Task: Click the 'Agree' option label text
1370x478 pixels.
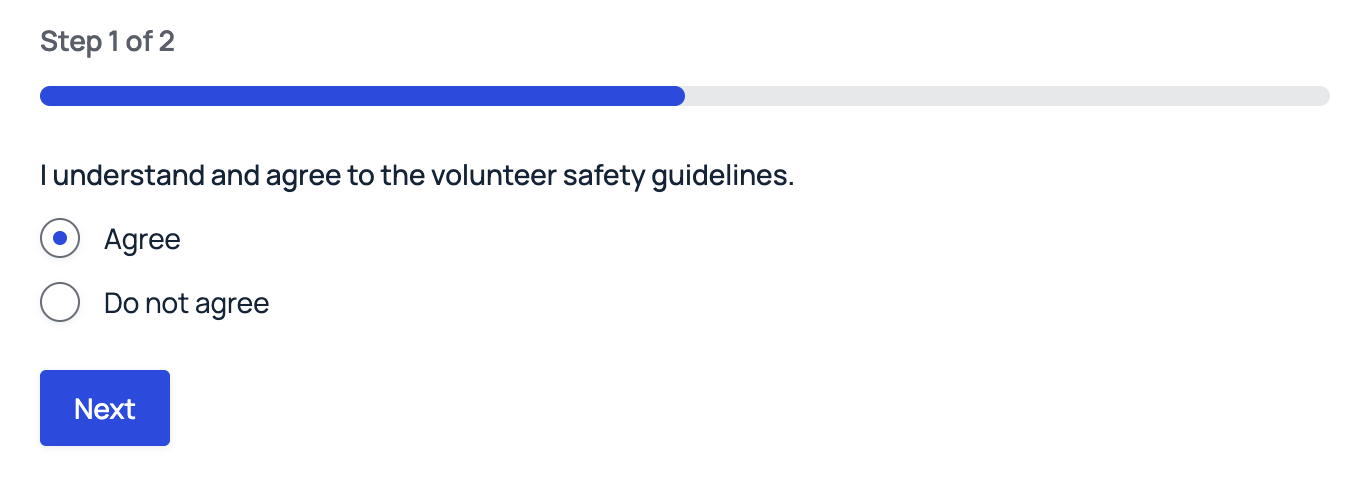Action: tap(142, 240)
